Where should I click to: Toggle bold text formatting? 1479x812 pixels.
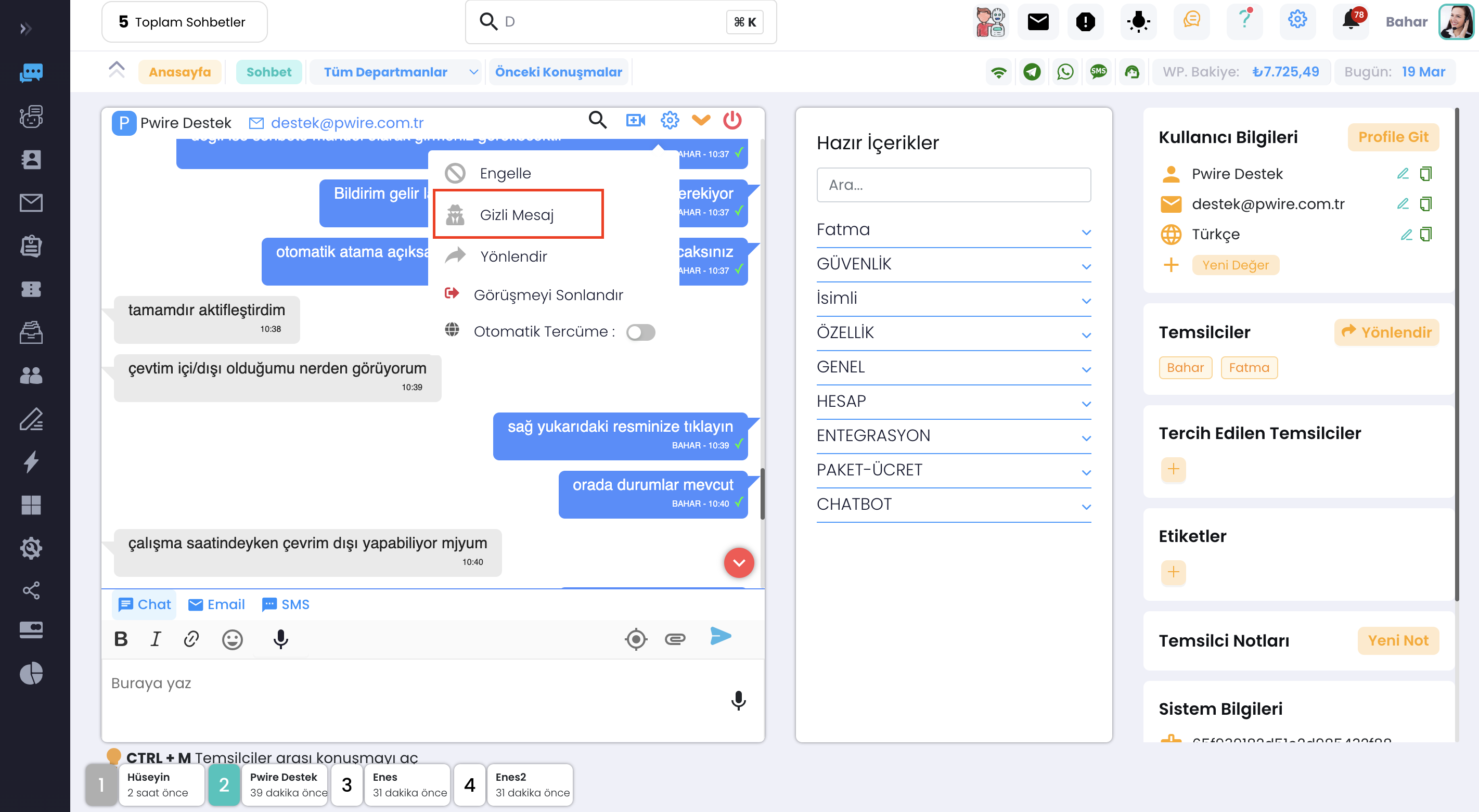coord(121,639)
